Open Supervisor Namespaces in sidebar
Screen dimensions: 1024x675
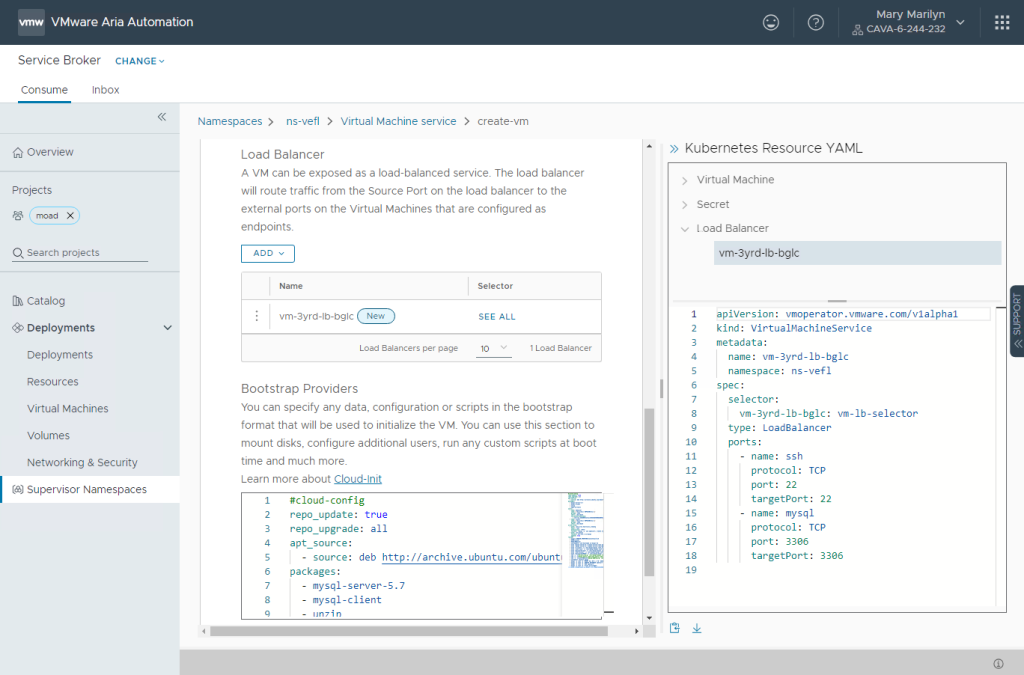click(x=87, y=490)
